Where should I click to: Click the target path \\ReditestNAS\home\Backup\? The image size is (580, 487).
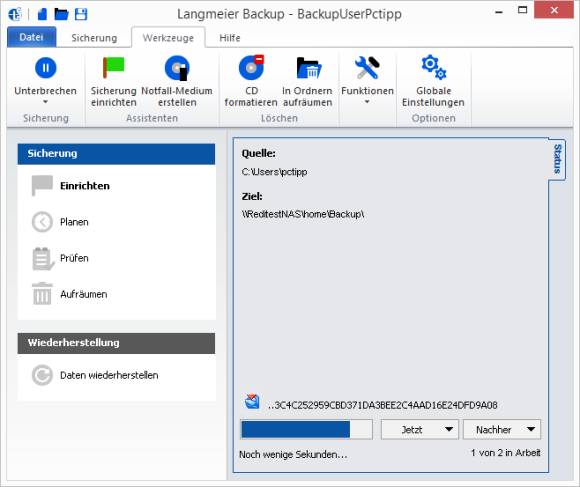coord(303,214)
